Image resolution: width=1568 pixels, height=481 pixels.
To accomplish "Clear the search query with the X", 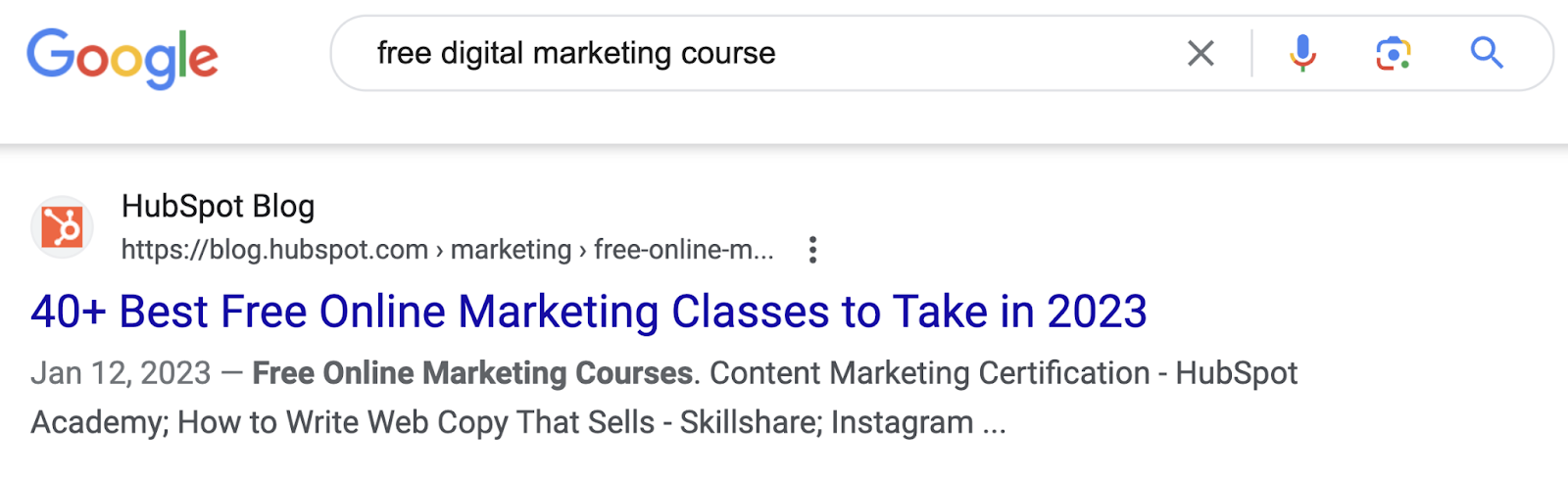I will [1200, 53].
